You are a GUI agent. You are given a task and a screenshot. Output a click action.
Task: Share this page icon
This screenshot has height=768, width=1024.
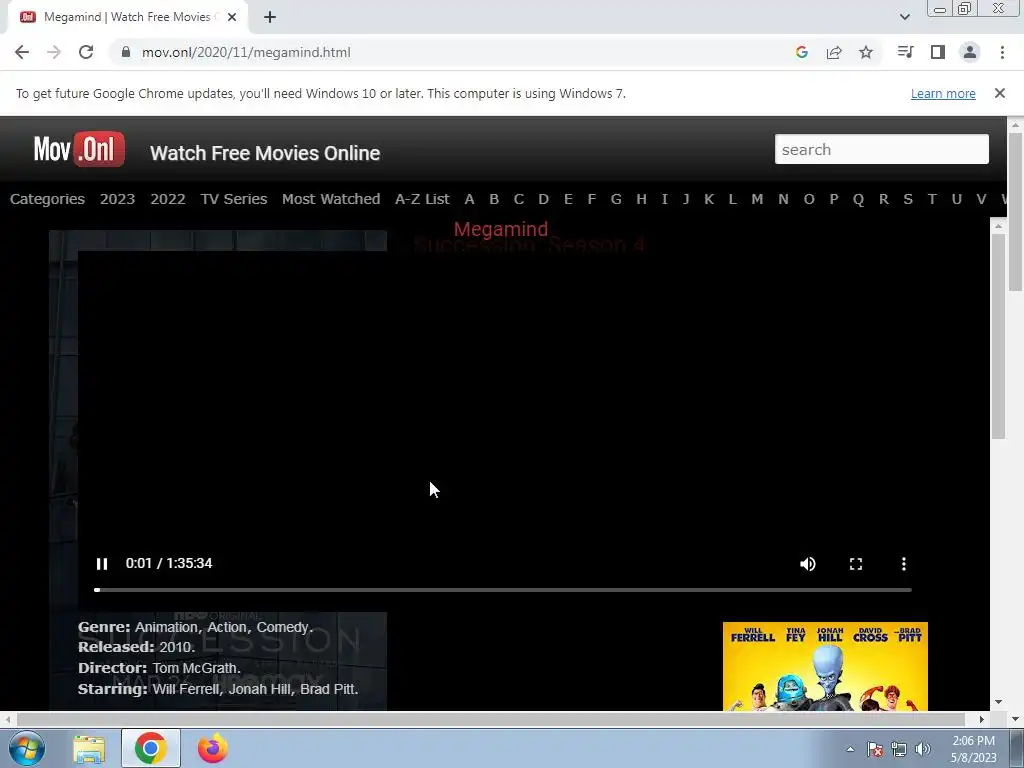click(x=834, y=52)
